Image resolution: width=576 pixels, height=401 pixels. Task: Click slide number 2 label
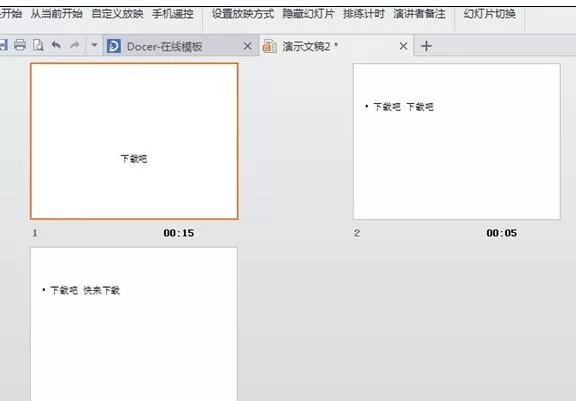click(357, 233)
